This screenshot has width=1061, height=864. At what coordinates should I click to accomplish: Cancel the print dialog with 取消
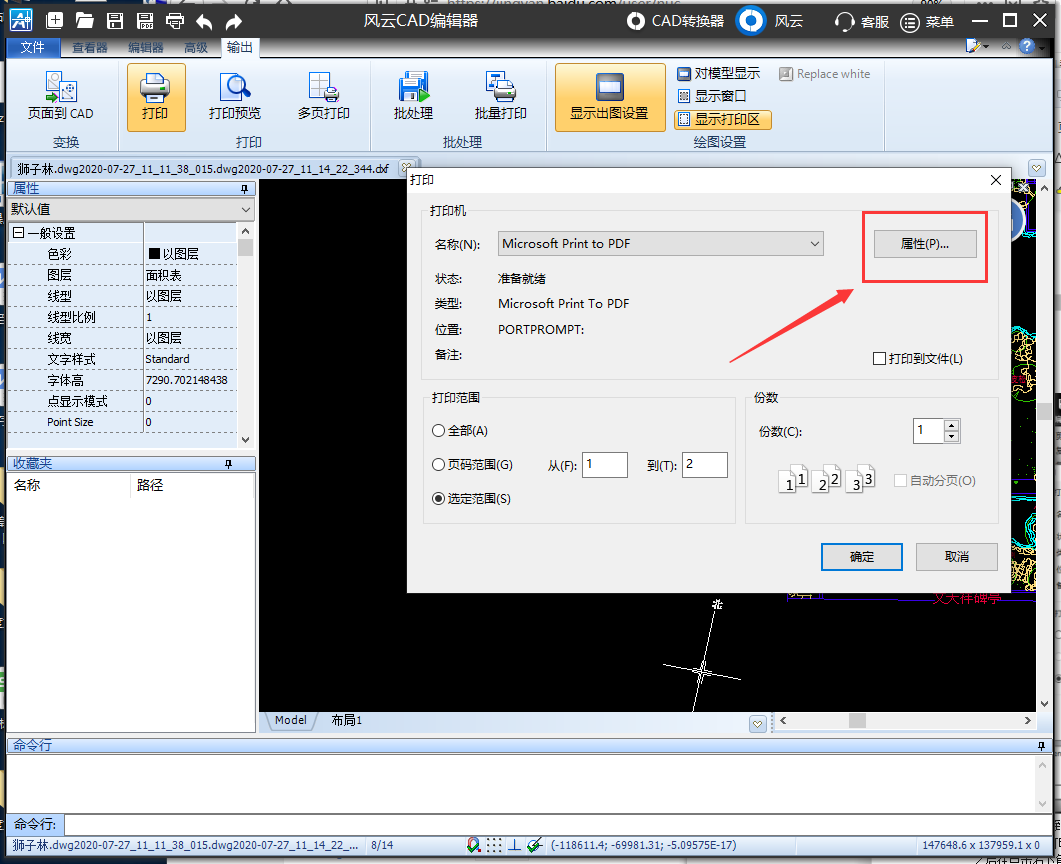(x=956, y=557)
